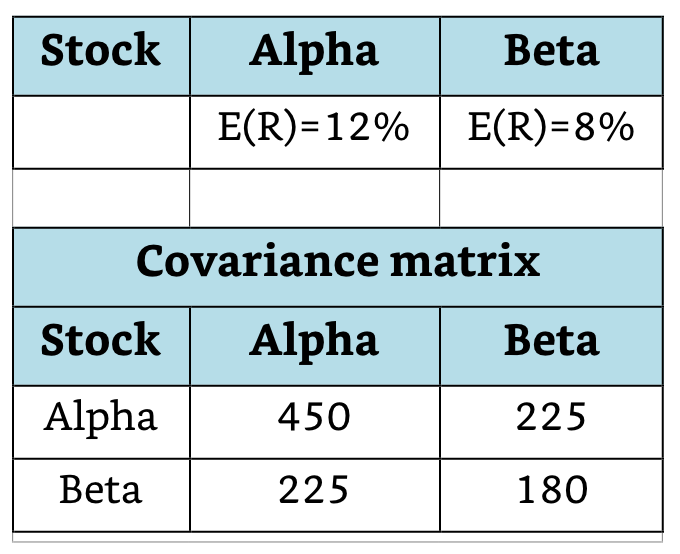Click the 450 covariance value
680x554 pixels.
(314, 415)
